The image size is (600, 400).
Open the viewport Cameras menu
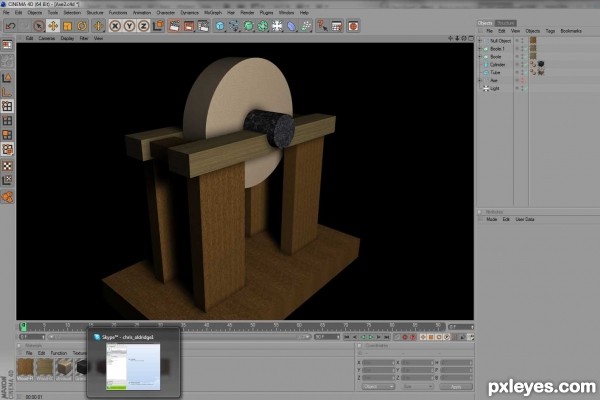point(47,38)
